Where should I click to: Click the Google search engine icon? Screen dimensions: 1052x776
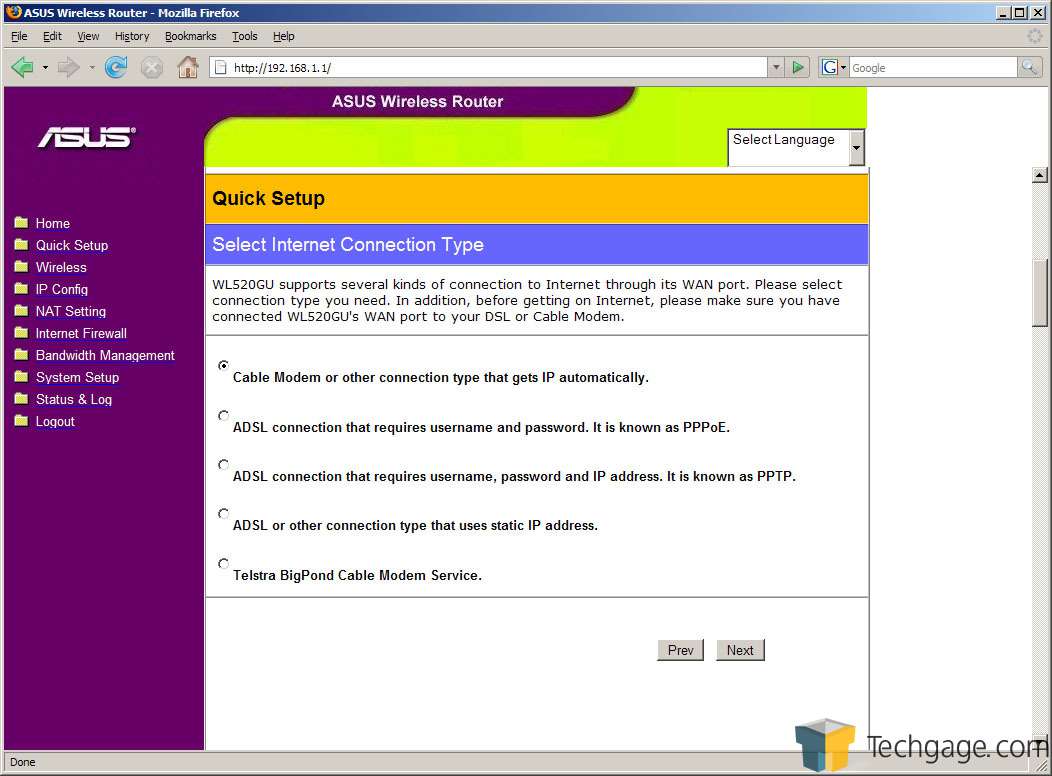click(x=830, y=67)
